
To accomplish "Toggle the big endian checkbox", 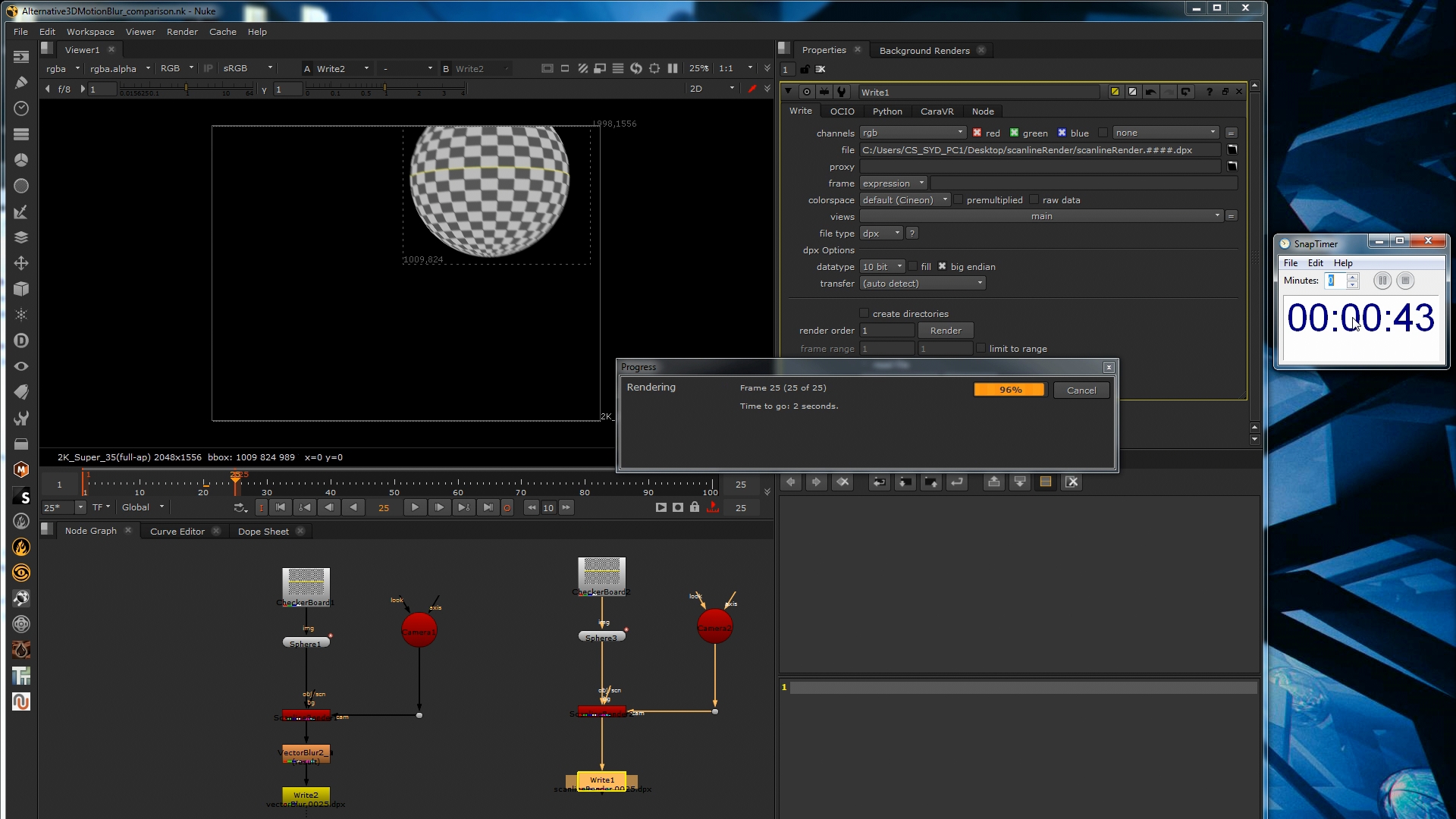I will click(942, 266).
